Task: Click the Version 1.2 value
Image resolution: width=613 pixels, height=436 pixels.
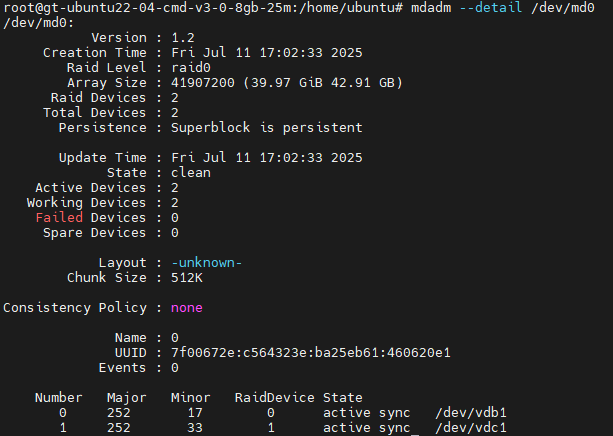Action: click(x=183, y=38)
